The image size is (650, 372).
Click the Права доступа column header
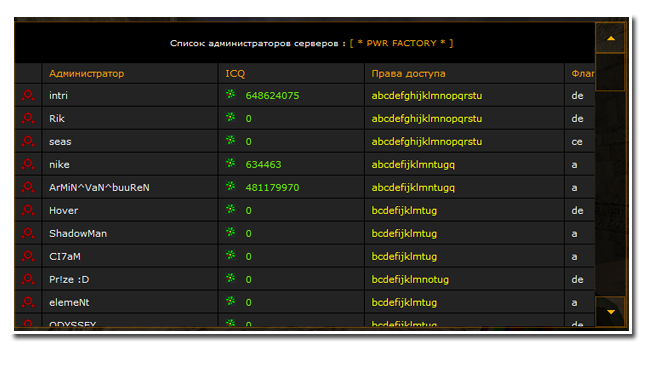tap(408, 73)
